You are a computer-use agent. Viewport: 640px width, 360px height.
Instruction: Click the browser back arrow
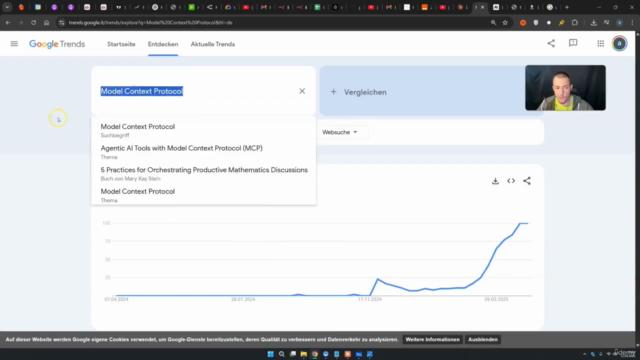[x=8, y=22]
